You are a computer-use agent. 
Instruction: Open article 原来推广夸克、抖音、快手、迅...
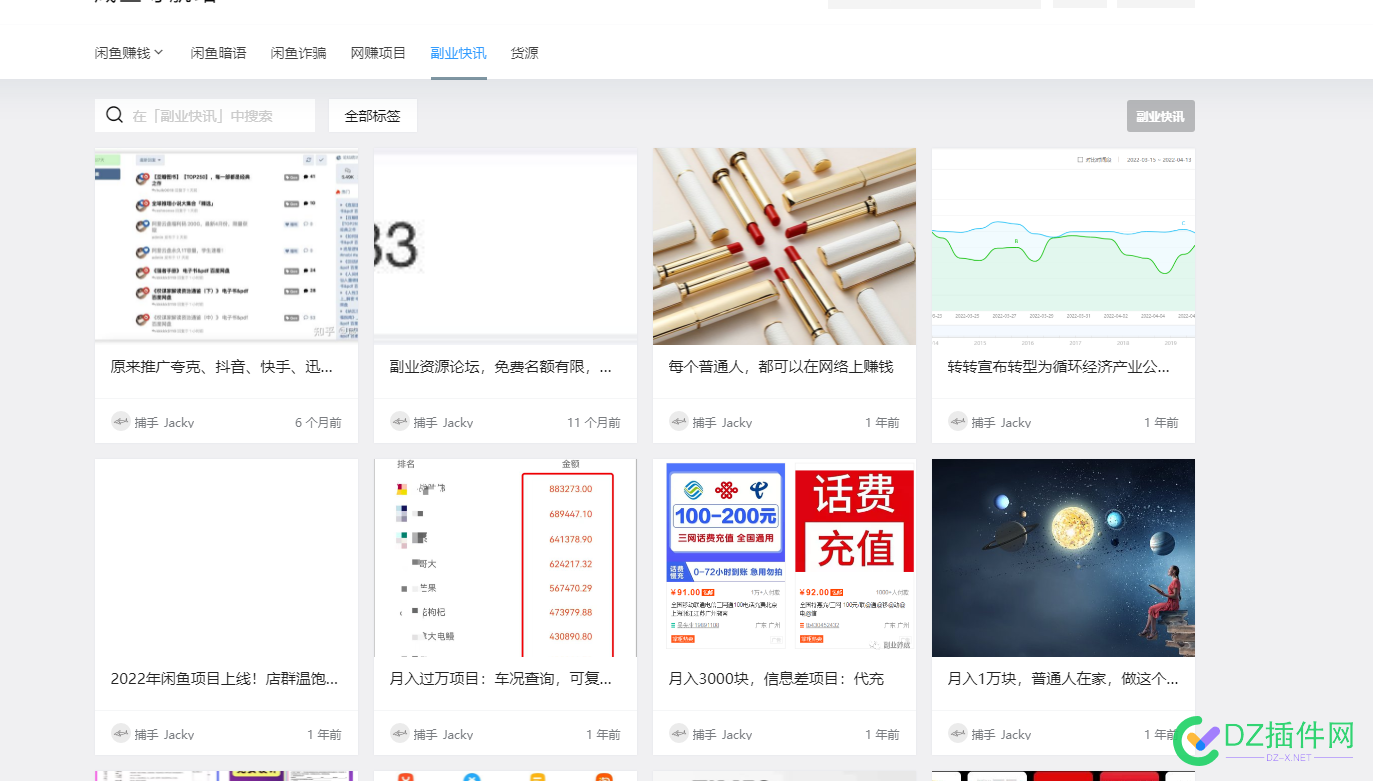coord(221,367)
